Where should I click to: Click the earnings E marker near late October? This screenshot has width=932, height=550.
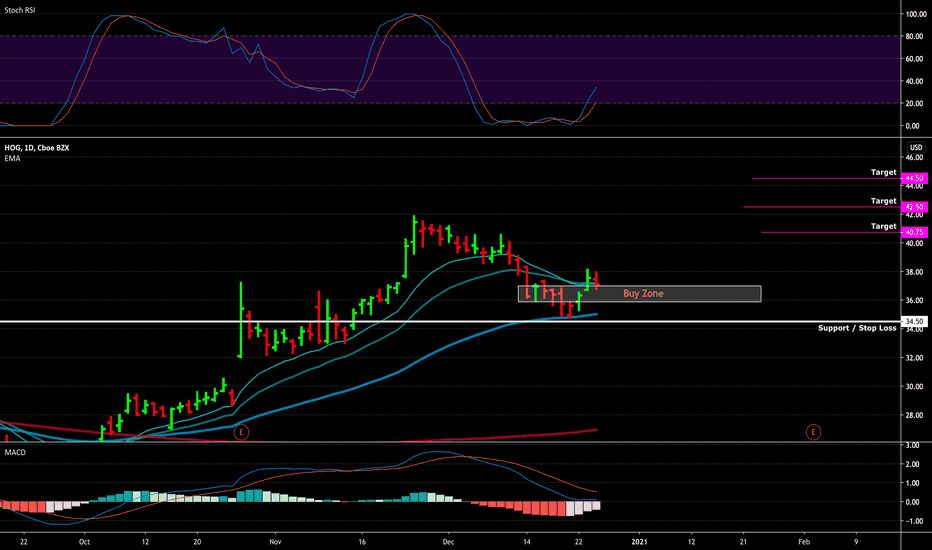click(x=241, y=432)
